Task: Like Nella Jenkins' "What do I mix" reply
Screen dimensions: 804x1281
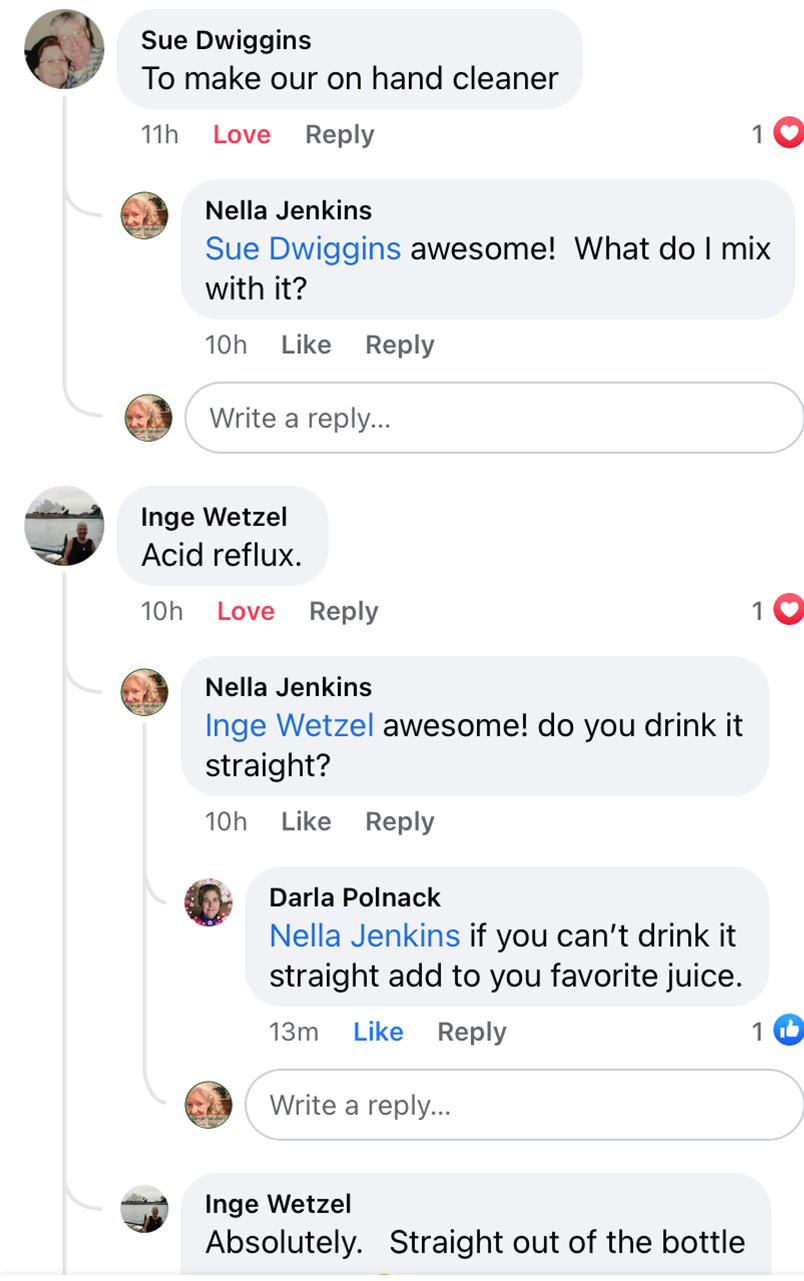Action: click(306, 345)
